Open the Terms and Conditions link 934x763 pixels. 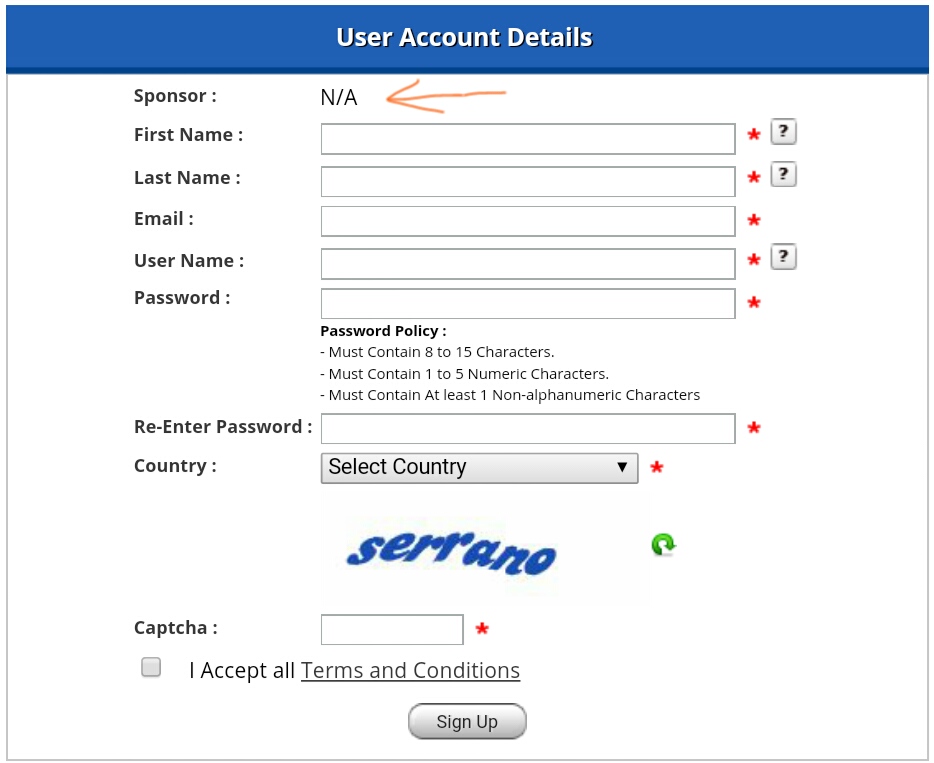coord(410,670)
